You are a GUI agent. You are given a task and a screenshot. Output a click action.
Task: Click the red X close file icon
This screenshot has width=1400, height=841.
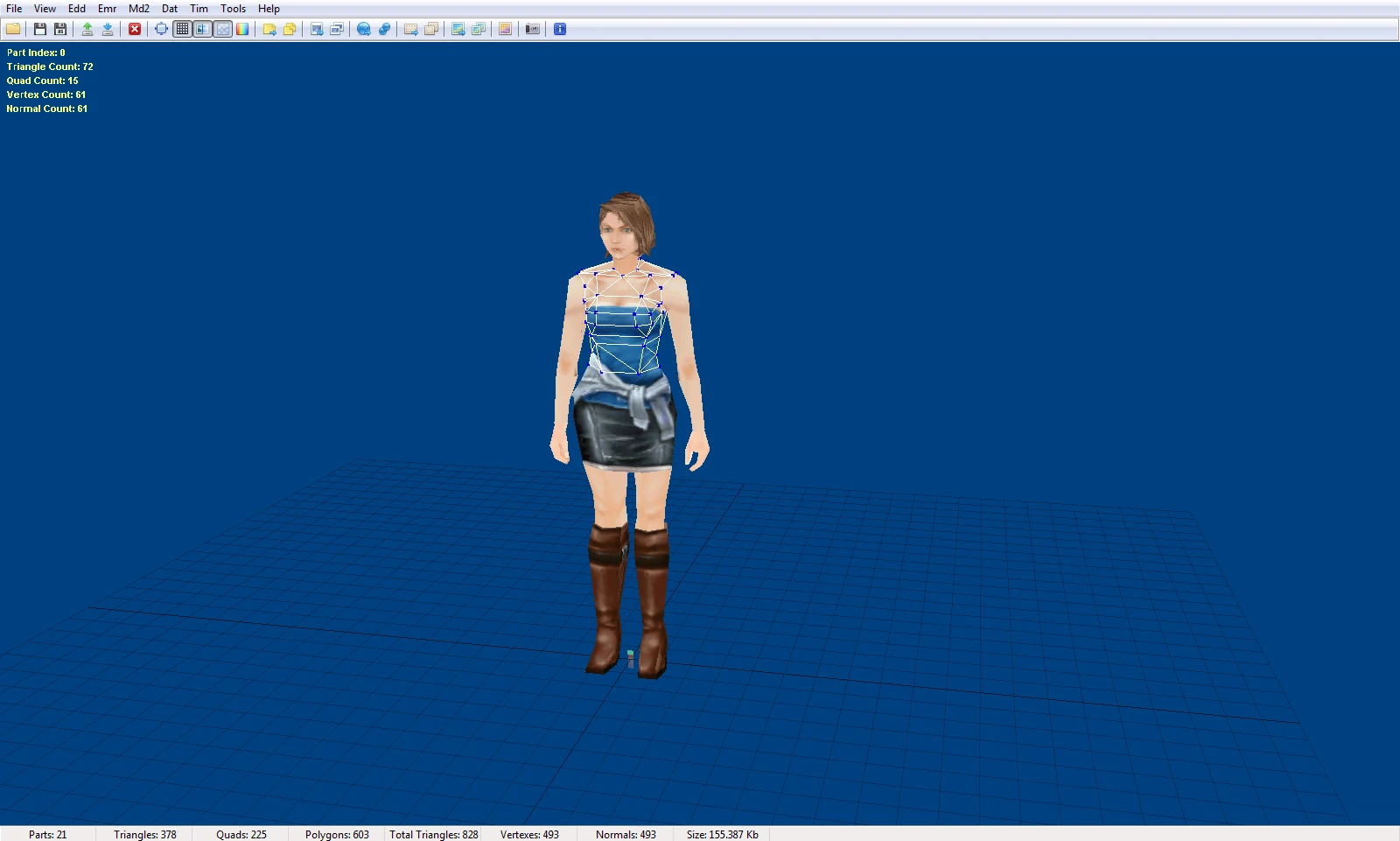click(135, 29)
